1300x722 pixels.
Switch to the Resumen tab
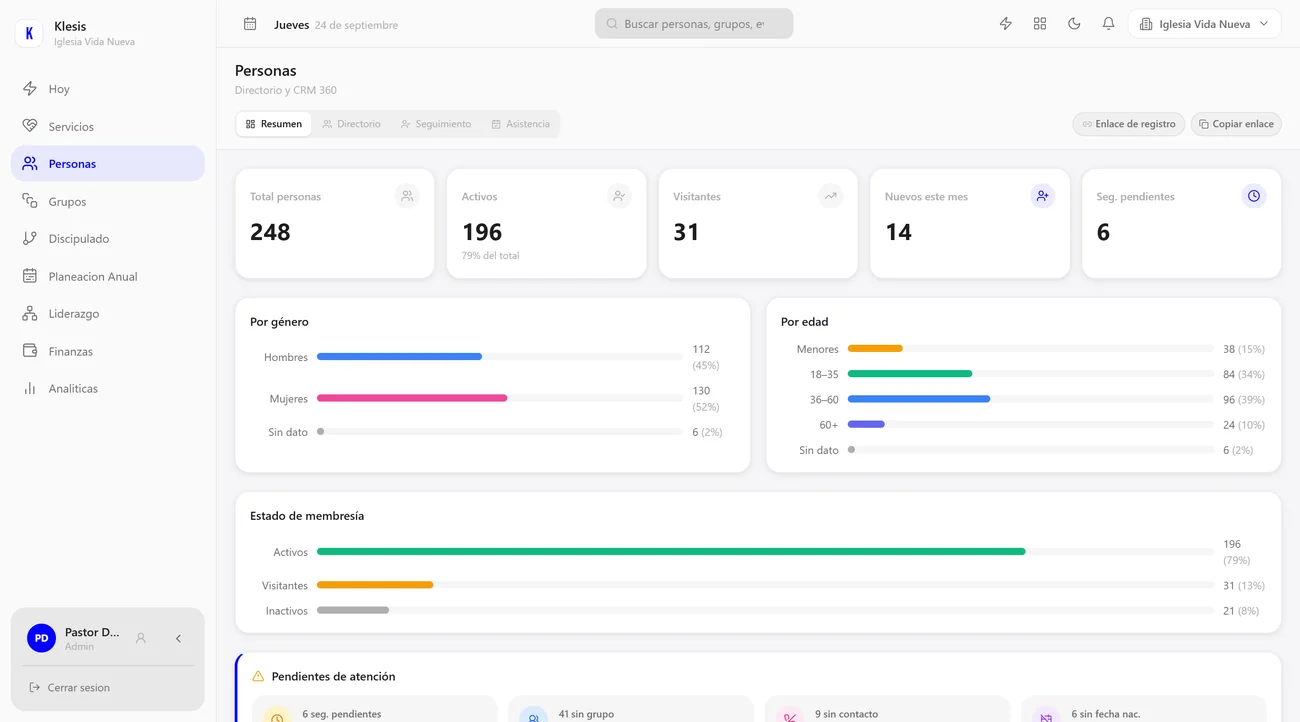click(274, 124)
